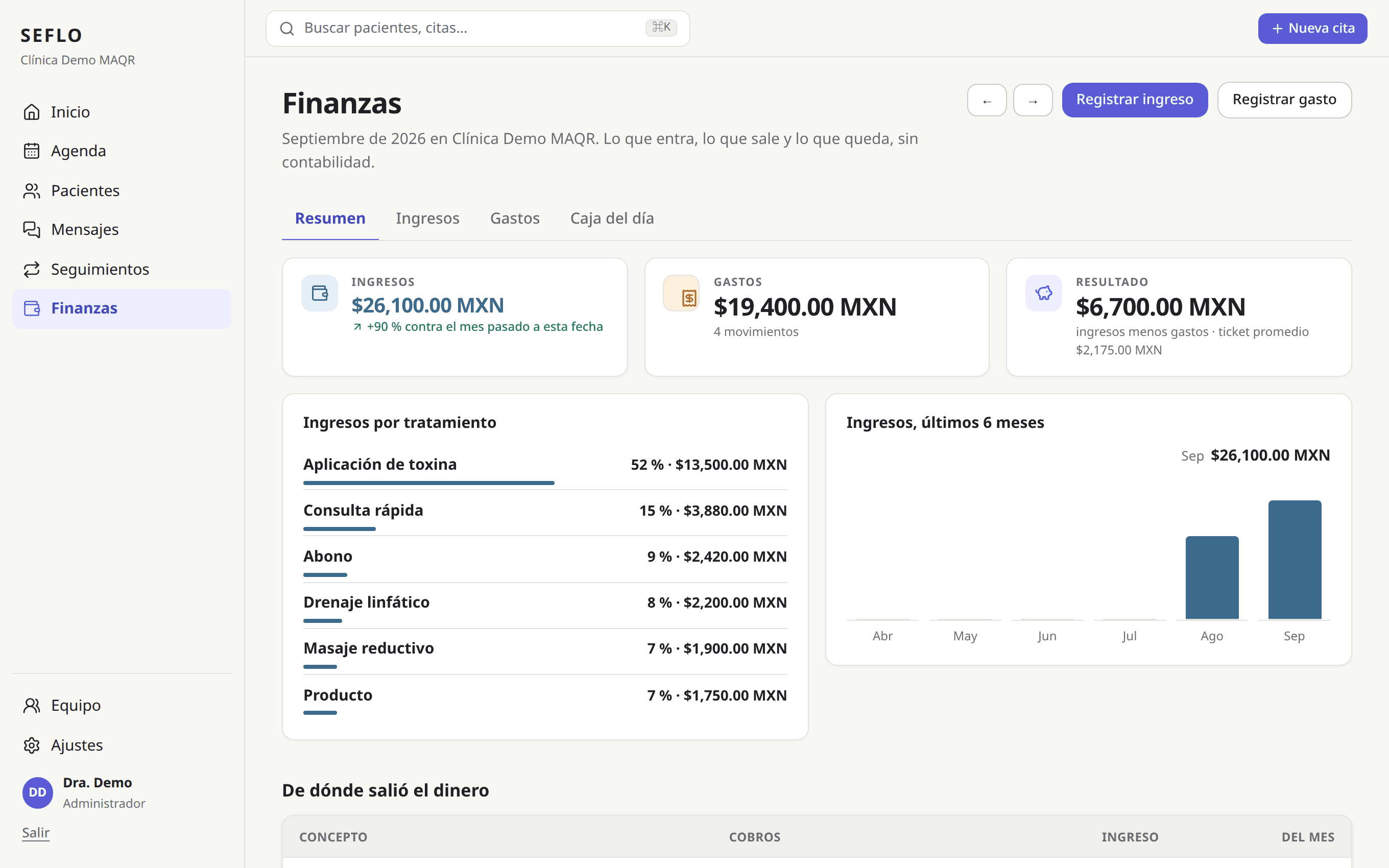Click the Agenda calendar icon
The image size is (1389, 868).
tap(32, 151)
